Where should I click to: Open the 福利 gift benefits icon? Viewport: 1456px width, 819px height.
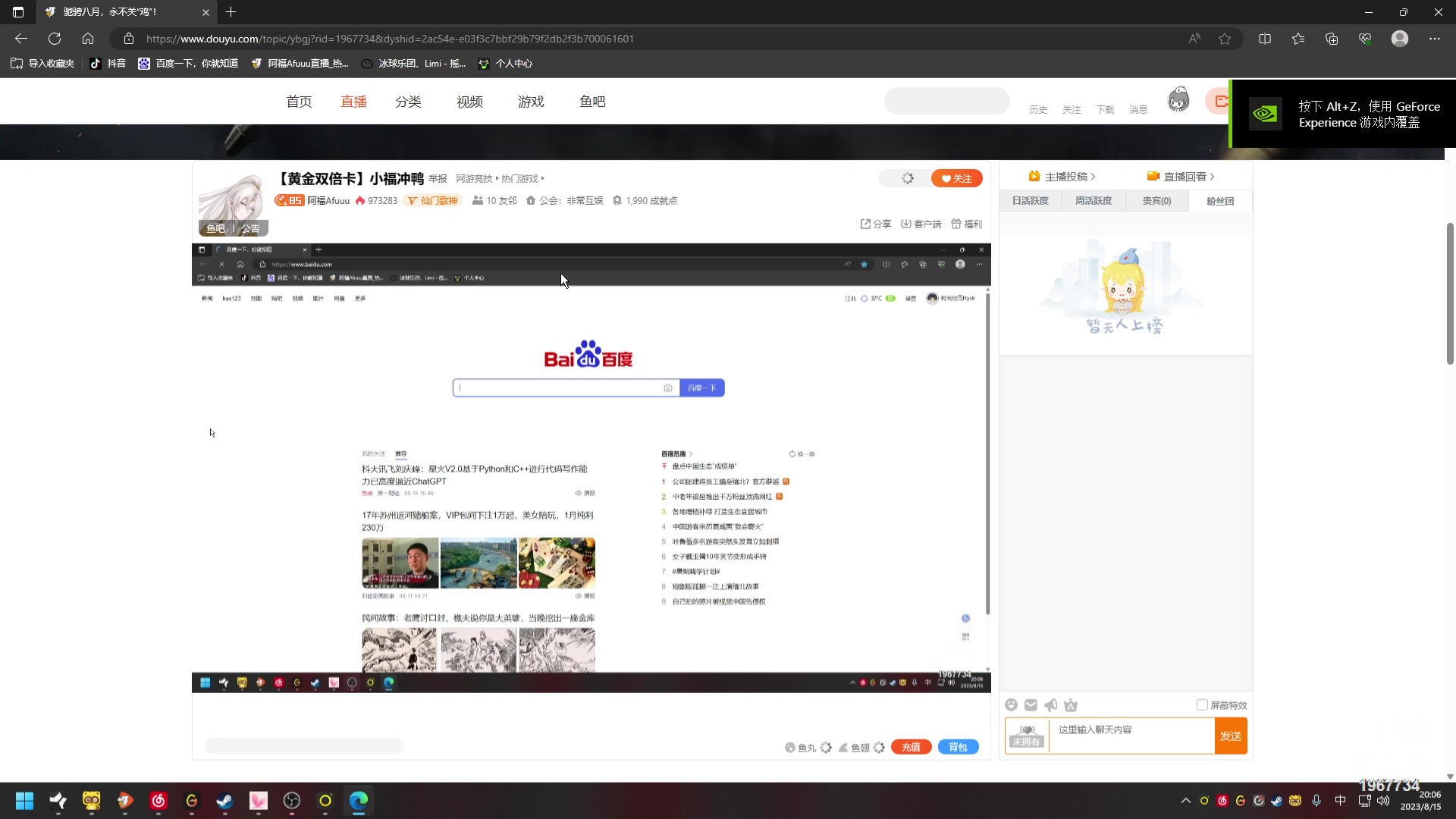(x=967, y=224)
